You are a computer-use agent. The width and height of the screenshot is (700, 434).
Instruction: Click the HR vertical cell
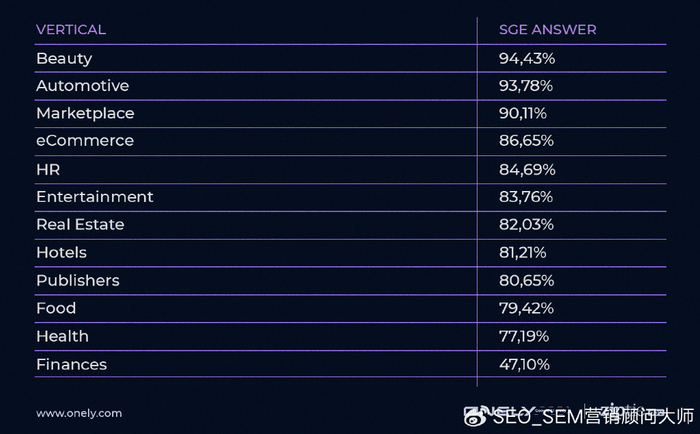pyautogui.click(x=48, y=170)
